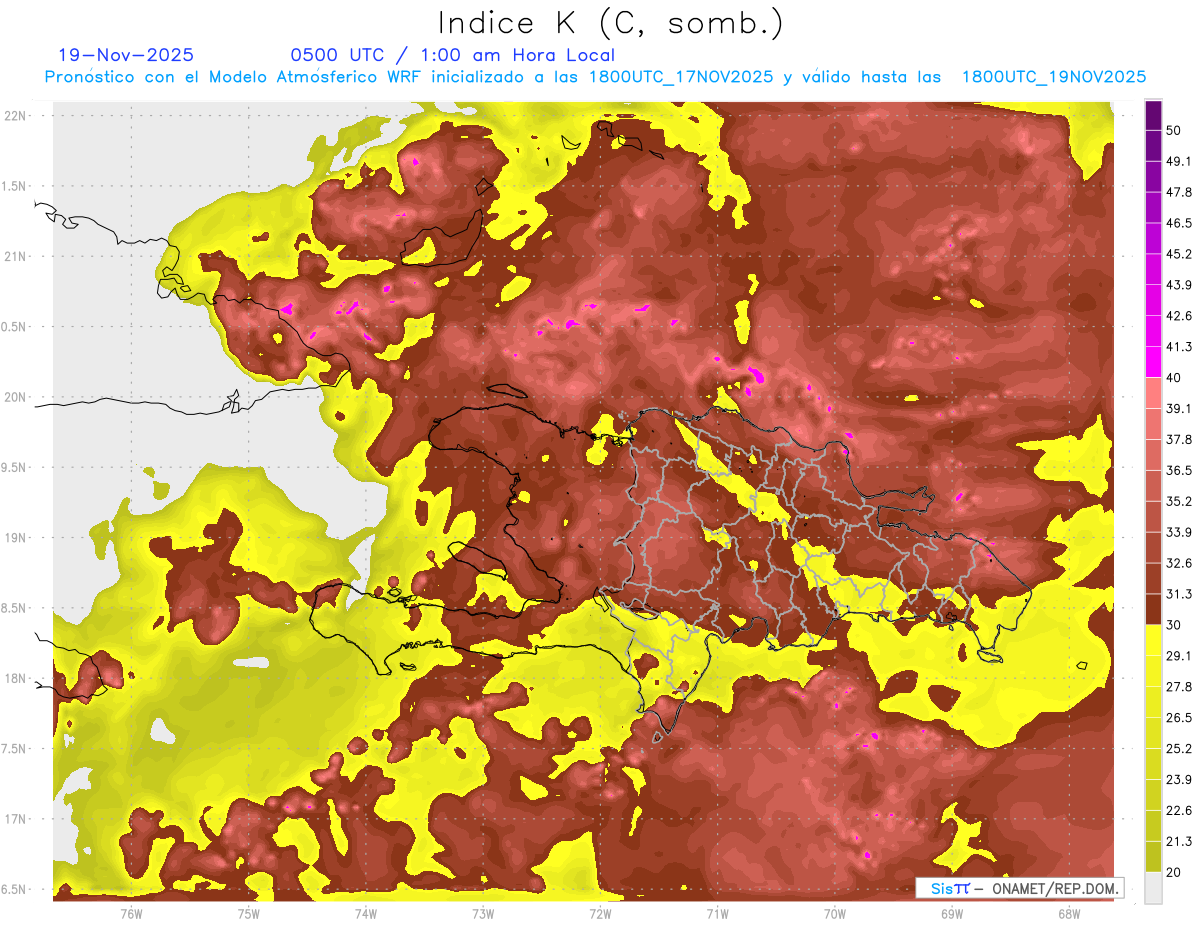Click the colorbar value "25.2"
Viewport: 1200px width, 927px height.
click(x=1178, y=748)
